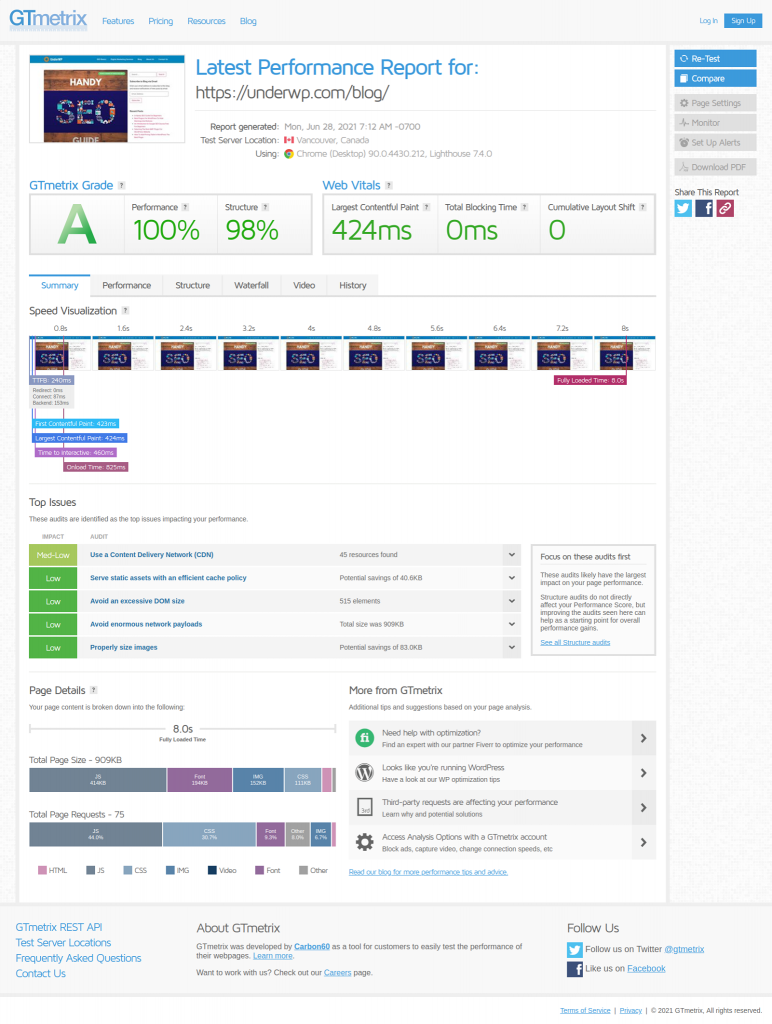
Task: Click Set Up Alerts button
Action: pyautogui.click(x=715, y=142)
